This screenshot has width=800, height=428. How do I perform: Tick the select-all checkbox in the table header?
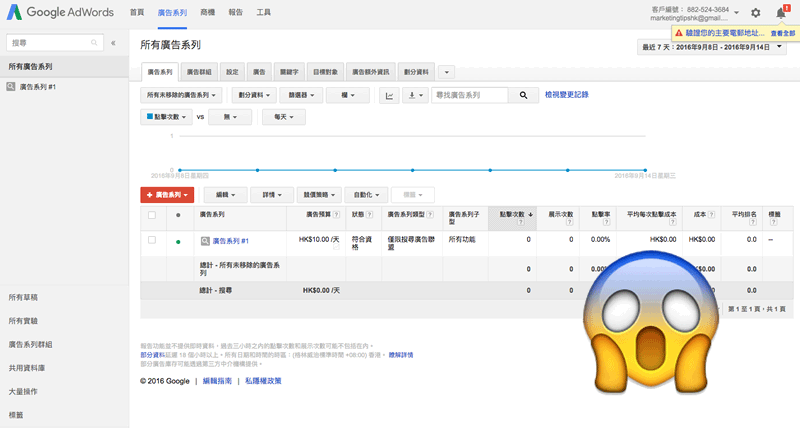tap(152, 215)
